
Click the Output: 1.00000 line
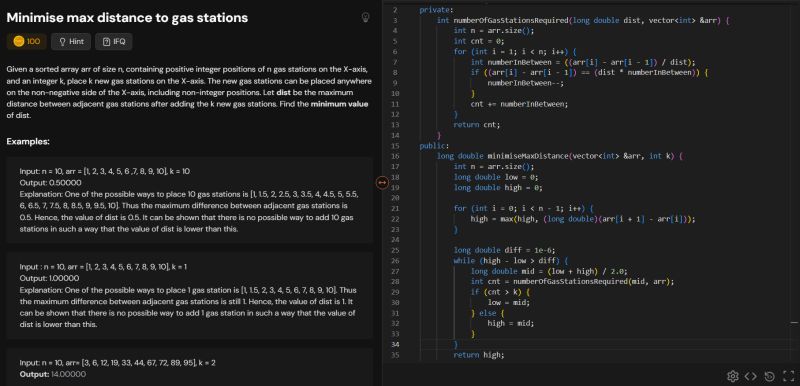tap(49, 278)
